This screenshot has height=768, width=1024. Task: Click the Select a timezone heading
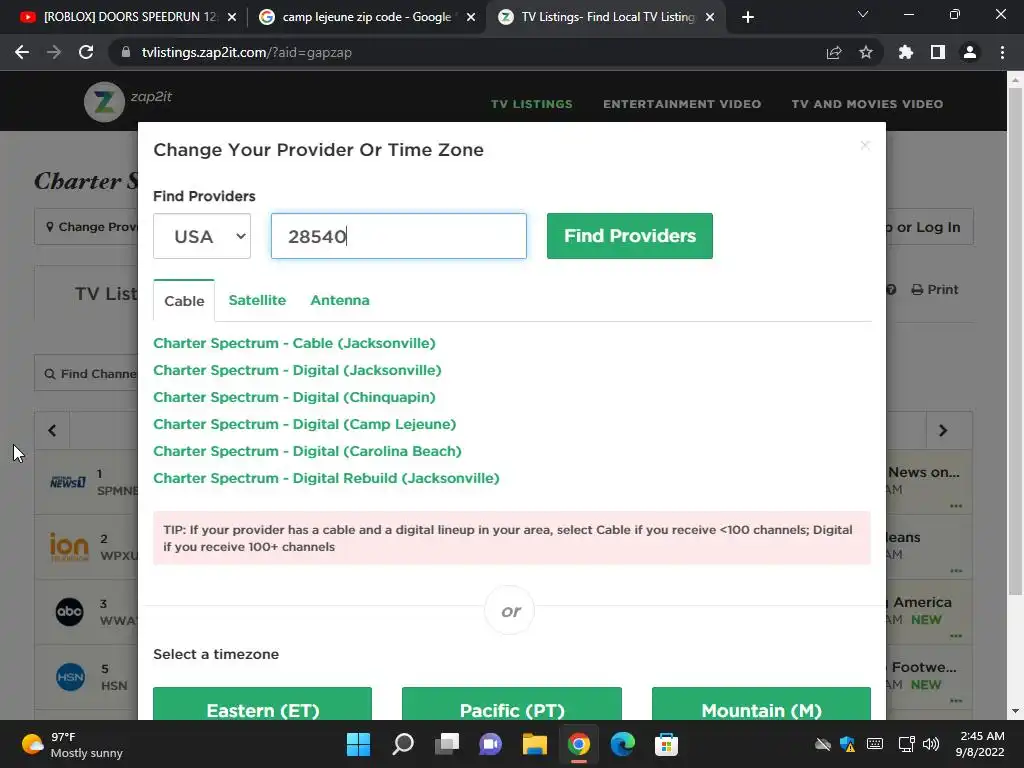click(x=216, y=654)
